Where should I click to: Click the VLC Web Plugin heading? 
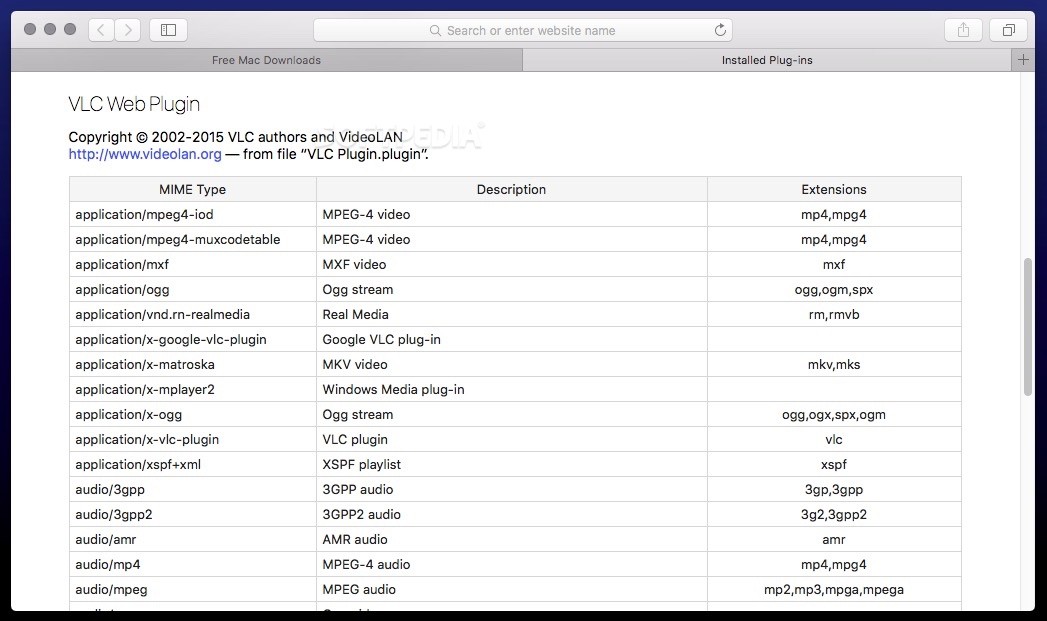133,103
